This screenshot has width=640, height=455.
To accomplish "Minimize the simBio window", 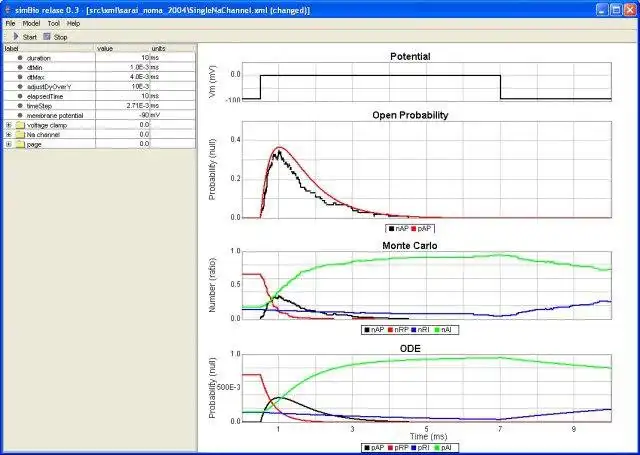I will point(602,10).
